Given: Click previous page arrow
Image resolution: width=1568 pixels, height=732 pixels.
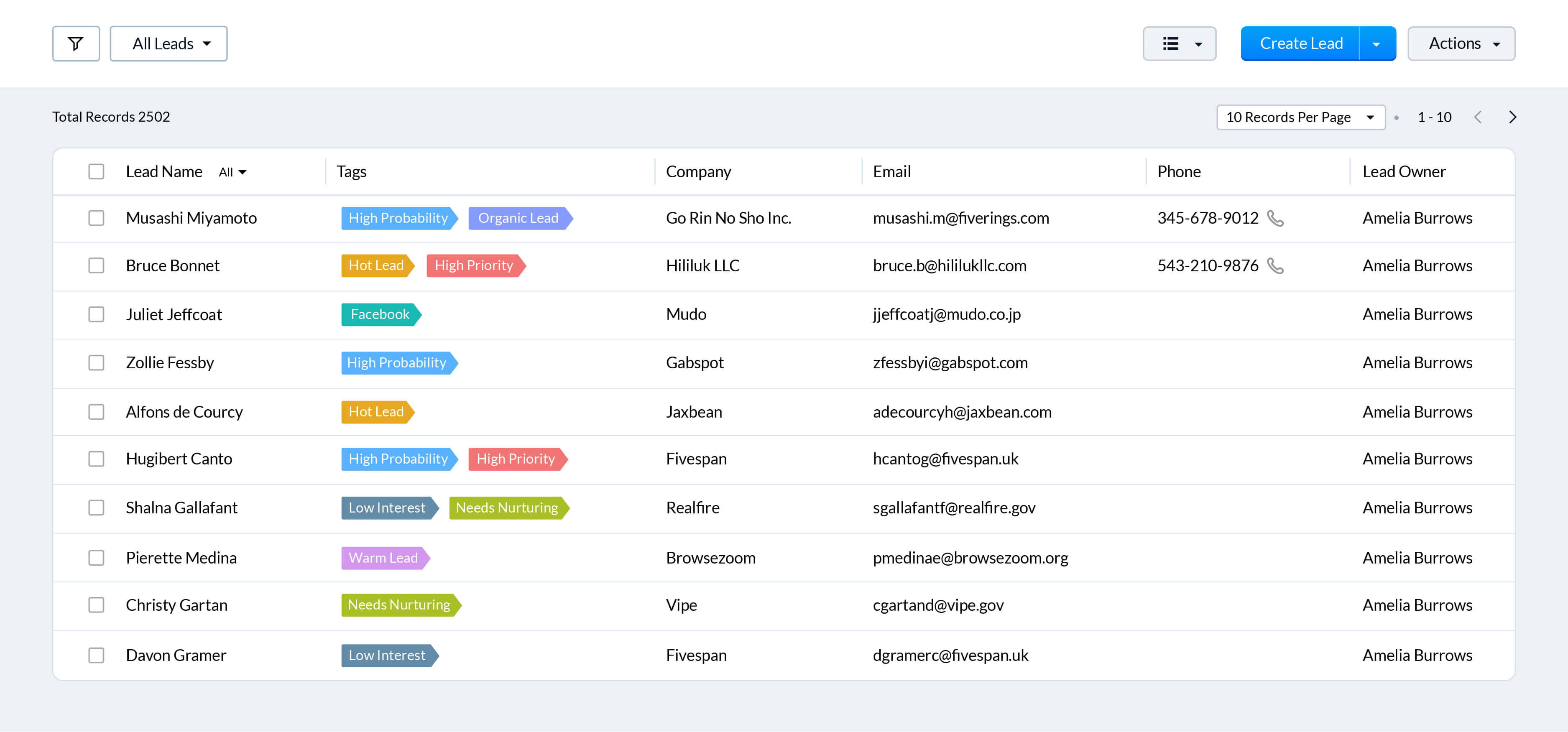Looking at the screenshot, I should pyautogui.click(x=1477, y=117).
